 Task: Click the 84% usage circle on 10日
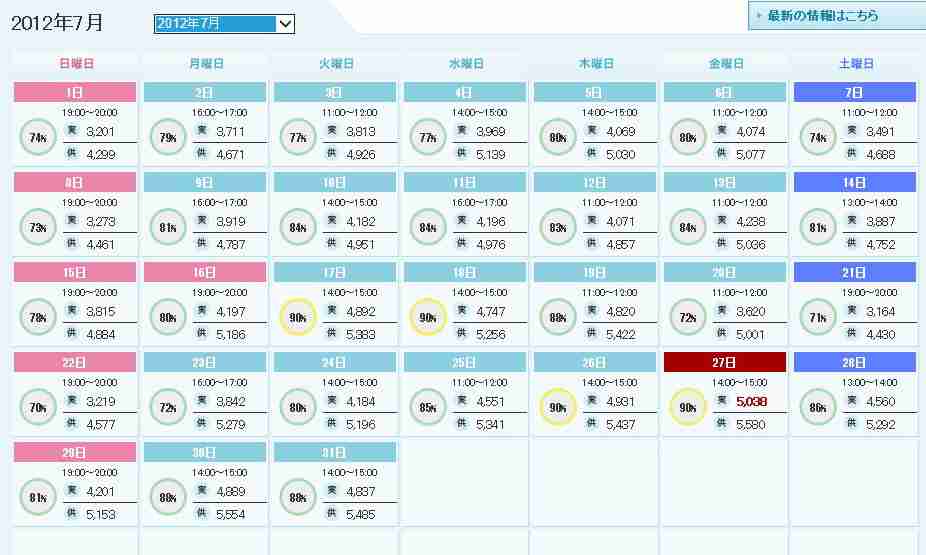pos(298,227)
